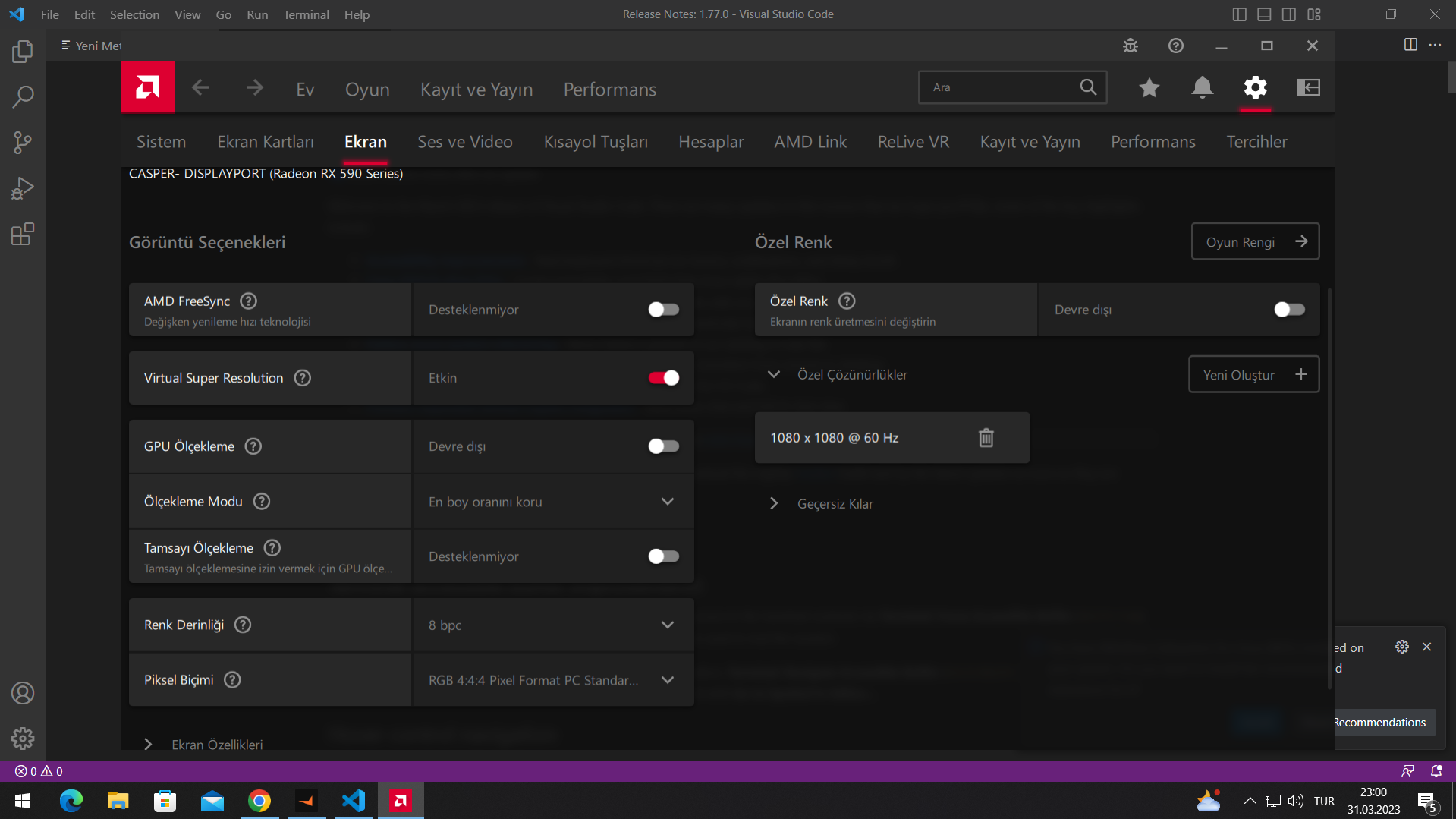This screenshot has width=1456, height=819.
Task: Open Chrome from taskbar
Action: pyautogui.click(x=259, y=801)
